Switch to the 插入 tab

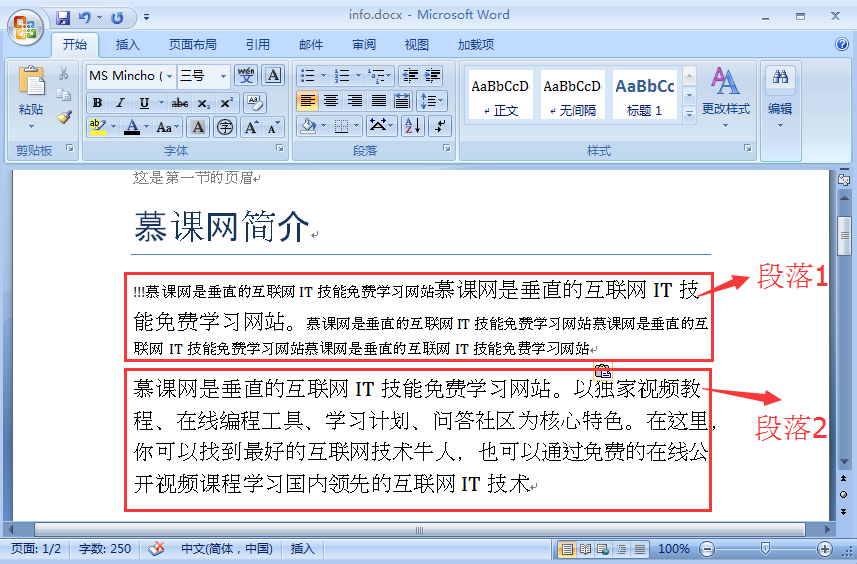pos(127,44)
